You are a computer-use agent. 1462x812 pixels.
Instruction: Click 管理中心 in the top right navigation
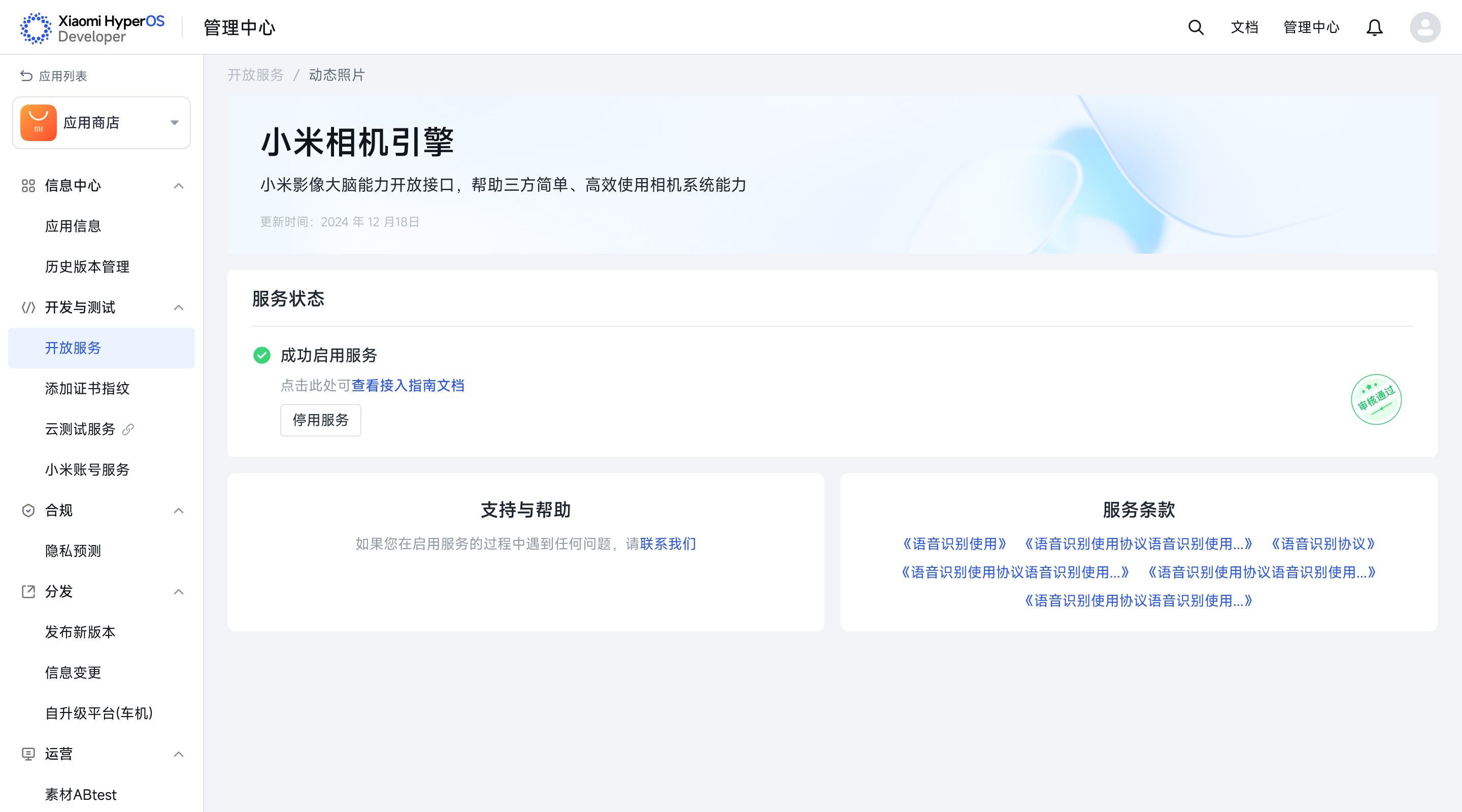coord(1311,27)
